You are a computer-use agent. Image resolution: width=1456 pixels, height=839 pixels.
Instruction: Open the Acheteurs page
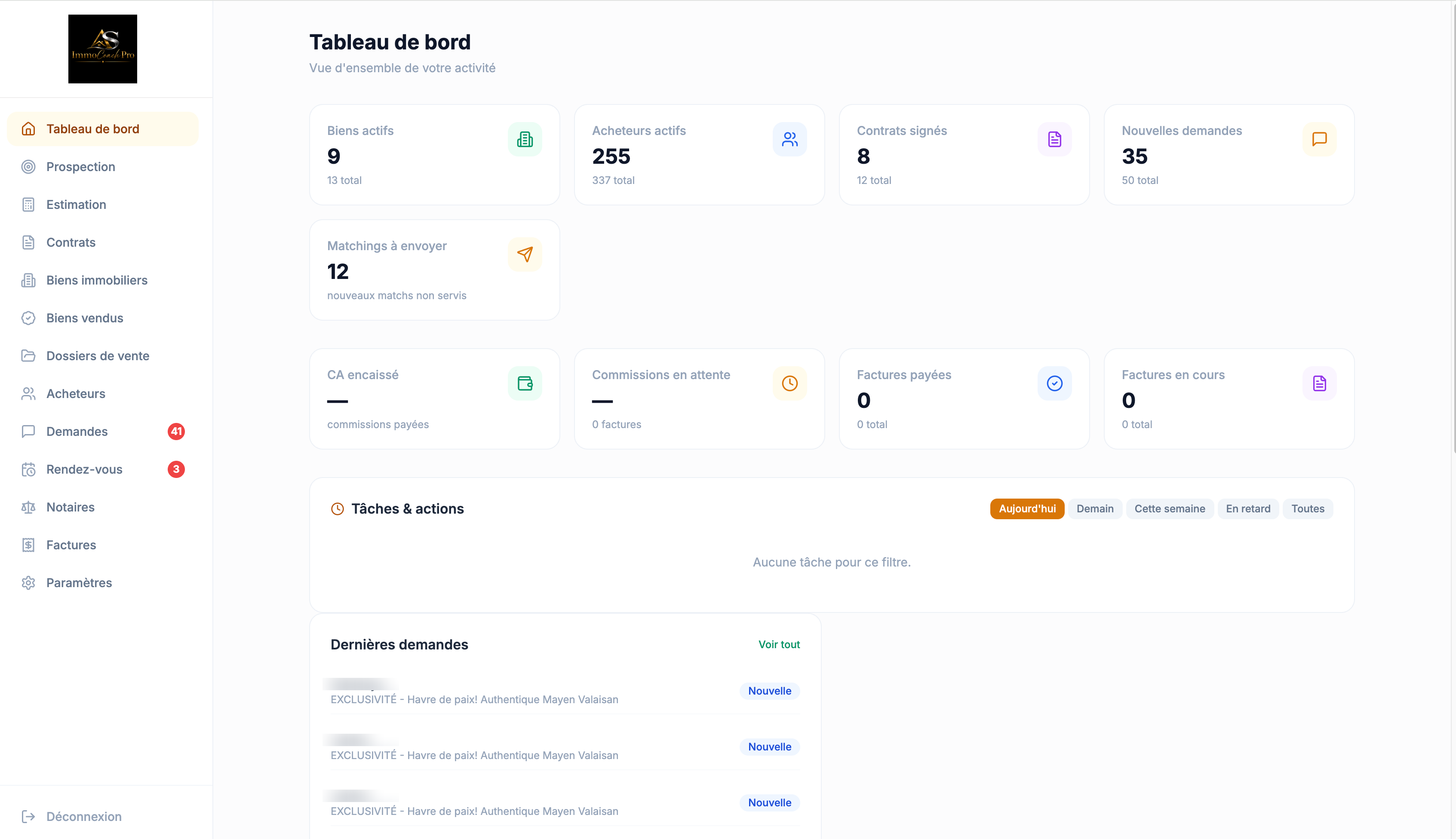coord(103,394)
